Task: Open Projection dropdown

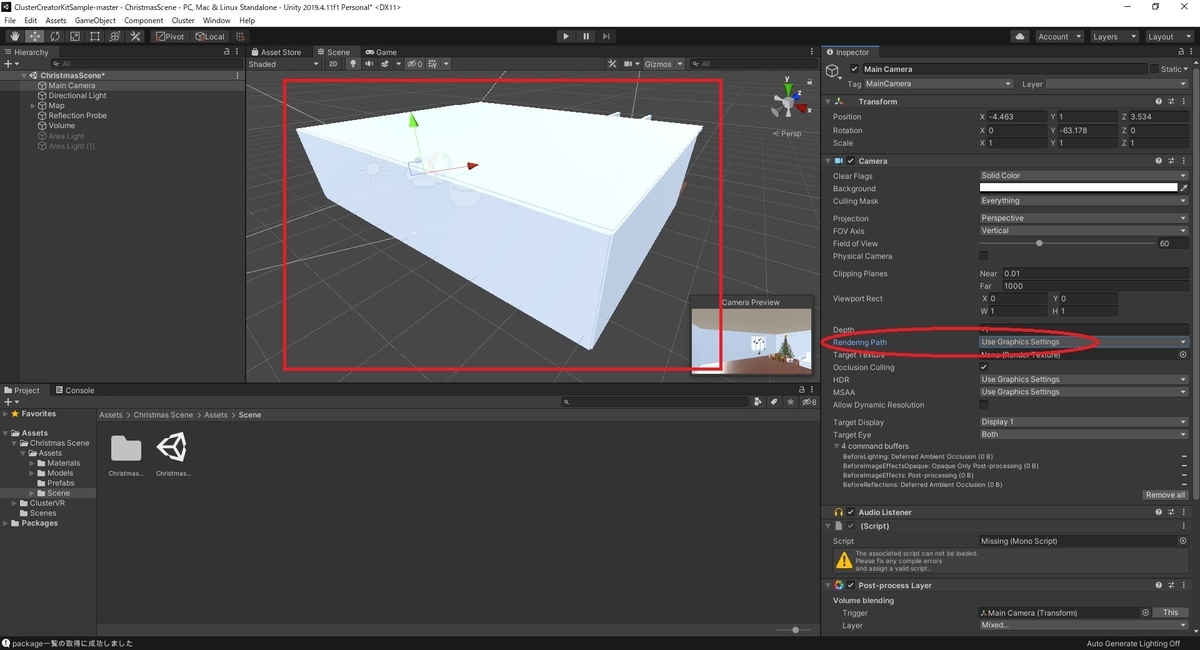Action: pyautogui.click(x=1084, y=218)
